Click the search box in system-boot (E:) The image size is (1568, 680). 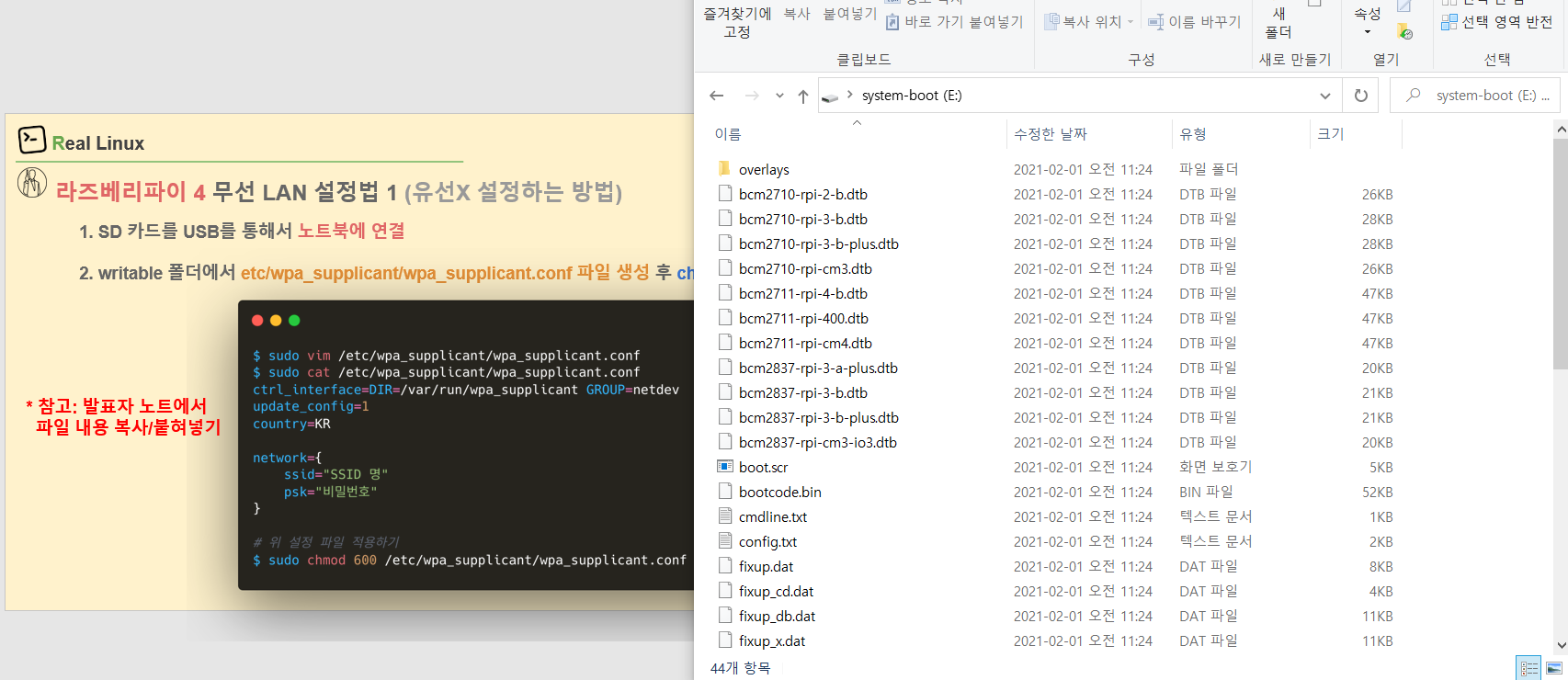1475,96
